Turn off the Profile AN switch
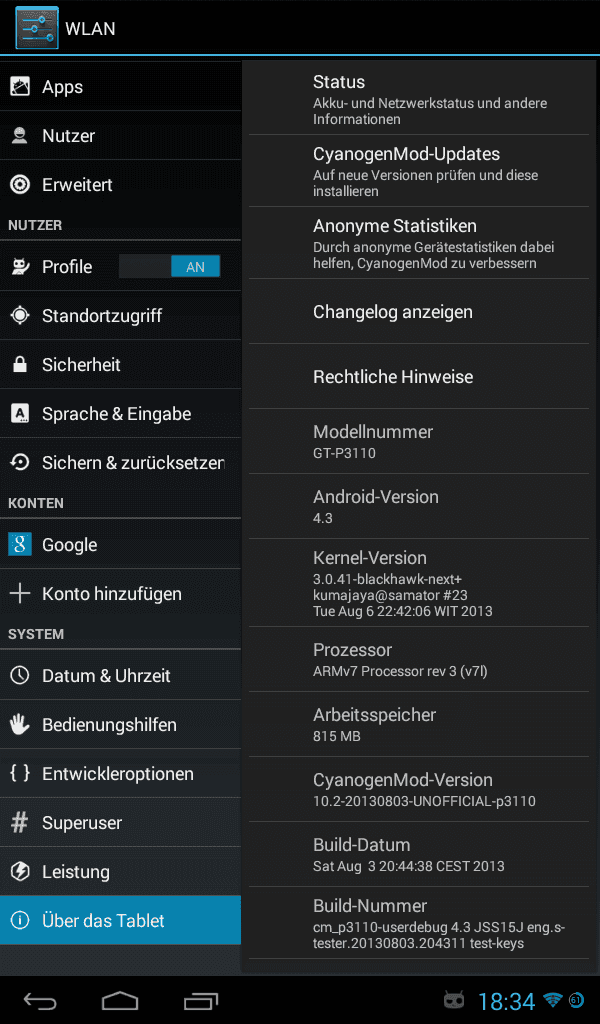Viewport: 600px width, 1024px height. coord(170,266)
